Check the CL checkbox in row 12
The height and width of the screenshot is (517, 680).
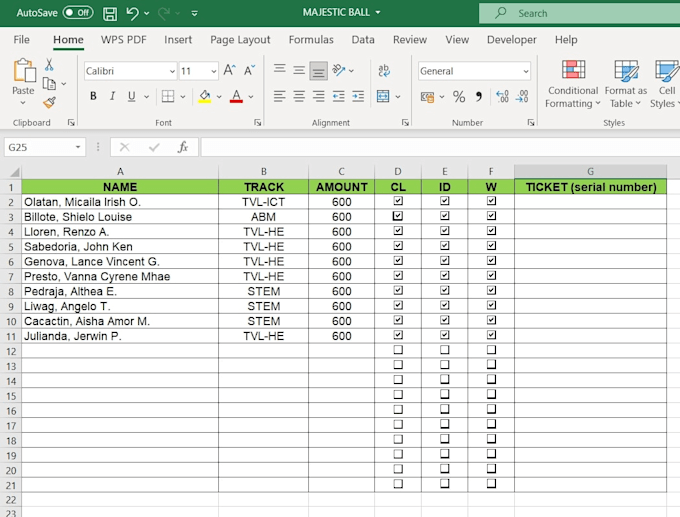tap(398, 350)
